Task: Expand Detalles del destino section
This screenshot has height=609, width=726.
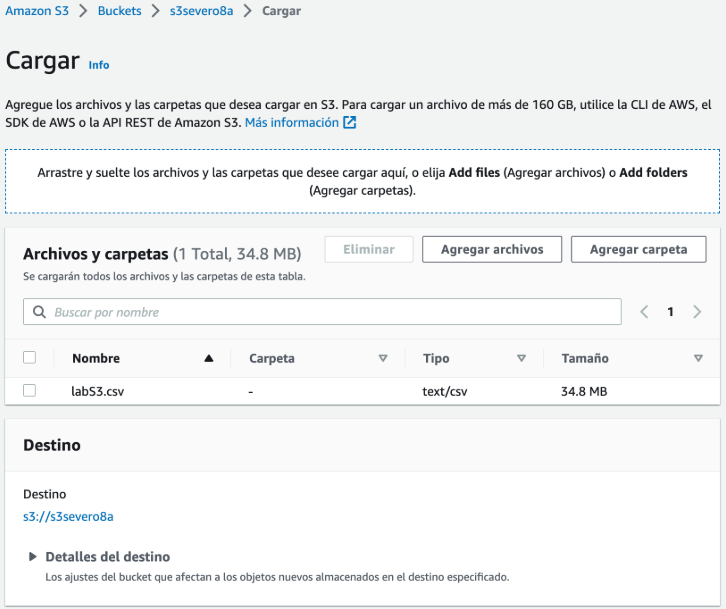Action: tap(33, 557)
